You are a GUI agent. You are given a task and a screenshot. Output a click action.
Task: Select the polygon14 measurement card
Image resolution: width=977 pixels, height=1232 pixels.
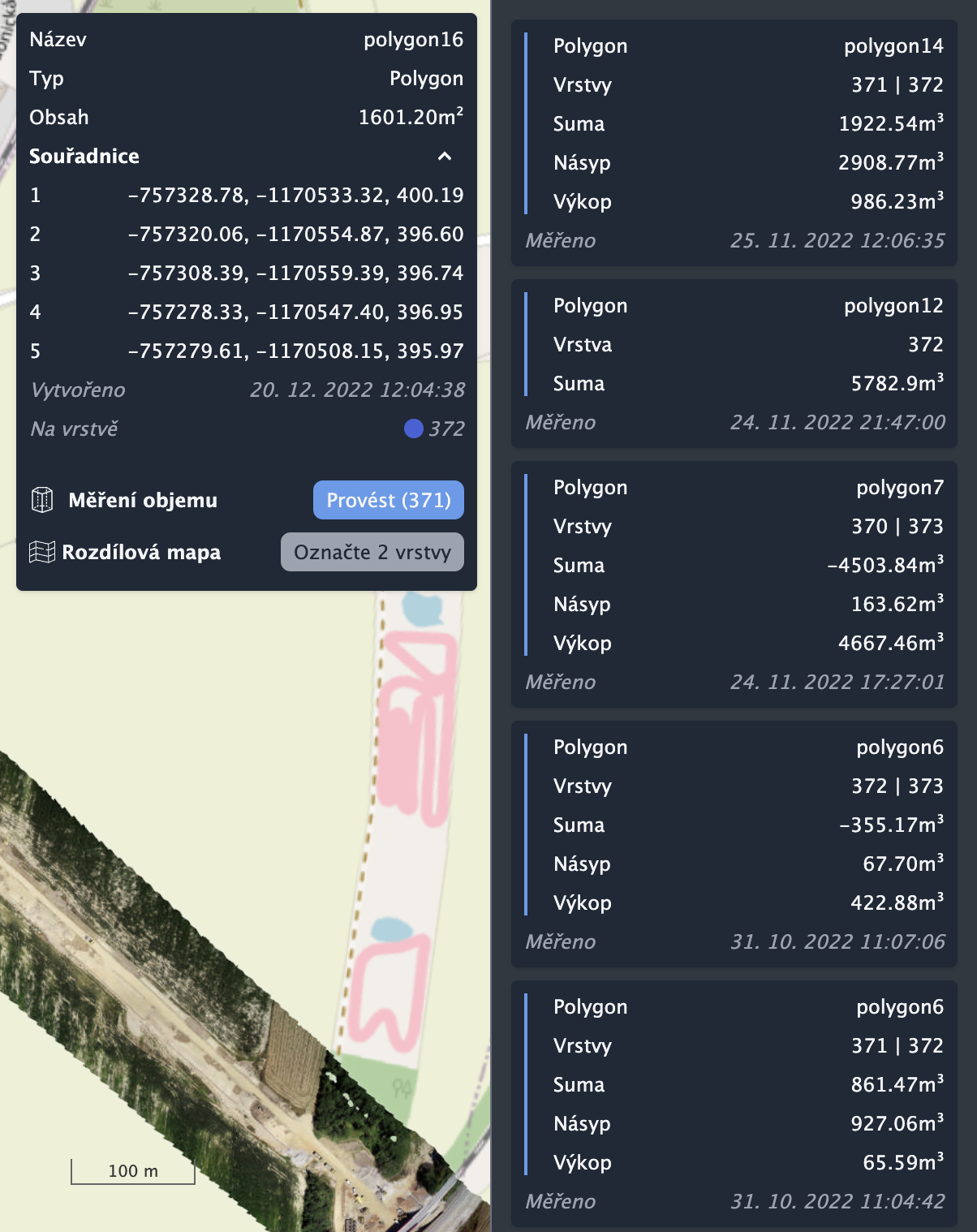point(734,143)
